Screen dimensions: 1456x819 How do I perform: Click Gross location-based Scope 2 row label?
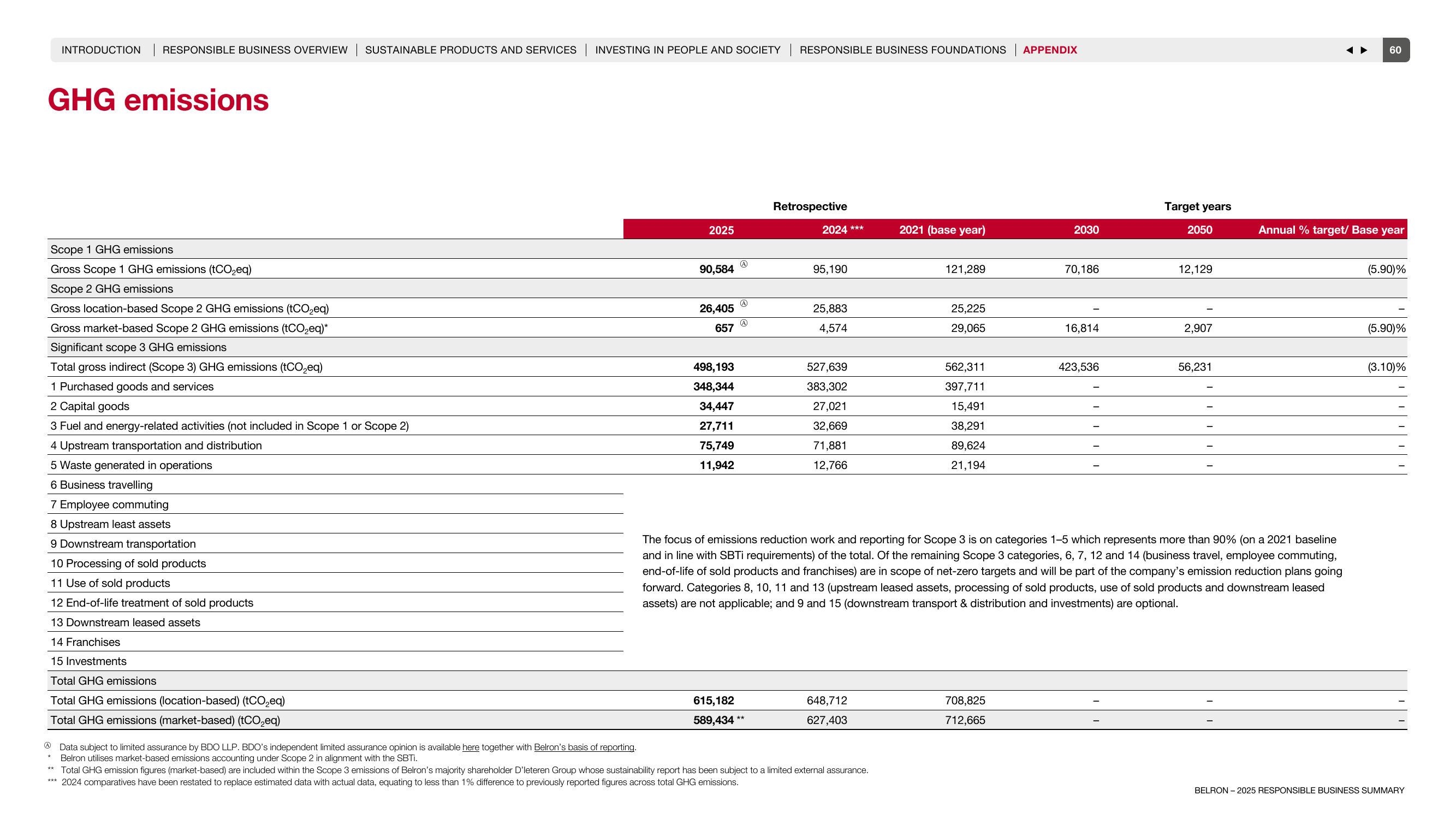point(189,308)
